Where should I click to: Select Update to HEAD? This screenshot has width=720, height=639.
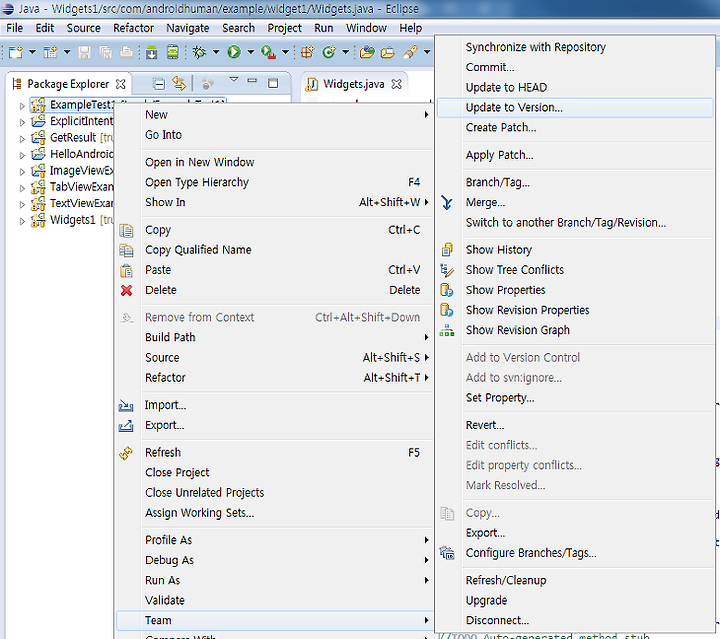tap(575, 87)
